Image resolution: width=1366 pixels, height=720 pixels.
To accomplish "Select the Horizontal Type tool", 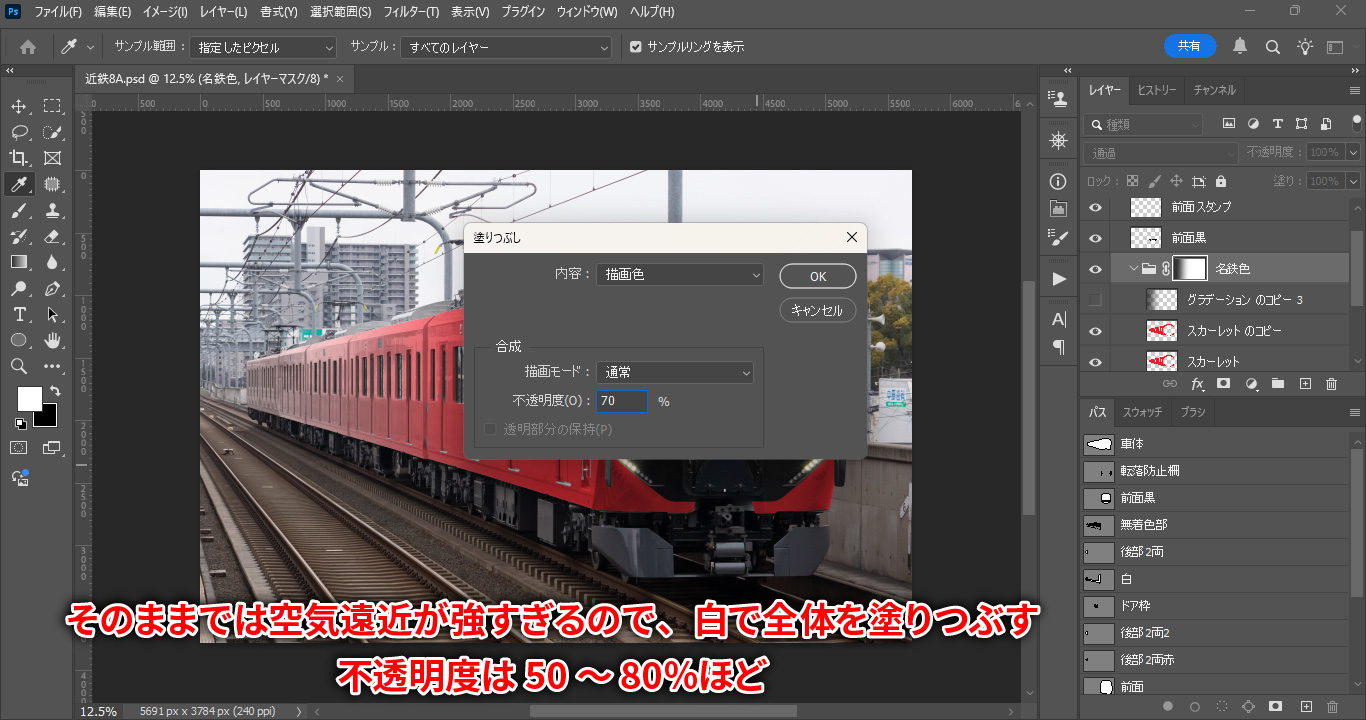I will coord(19,314).
